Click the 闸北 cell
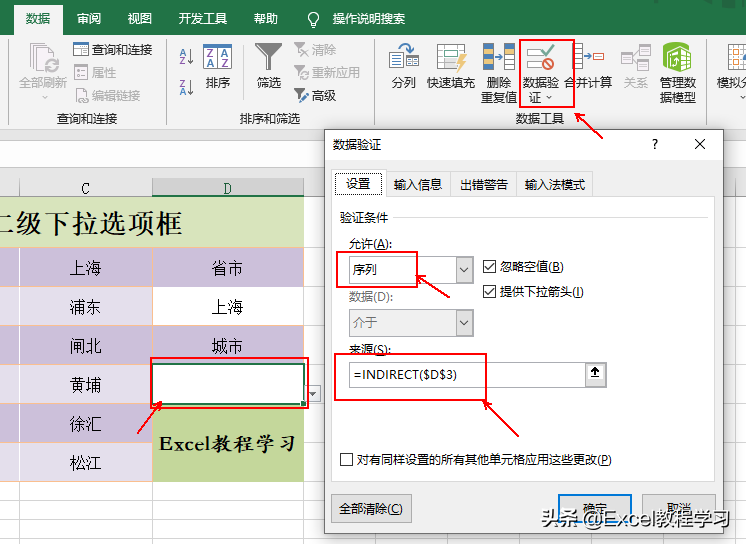The width and height of the screenshot is (746, 544). click(x=86, y=346)
